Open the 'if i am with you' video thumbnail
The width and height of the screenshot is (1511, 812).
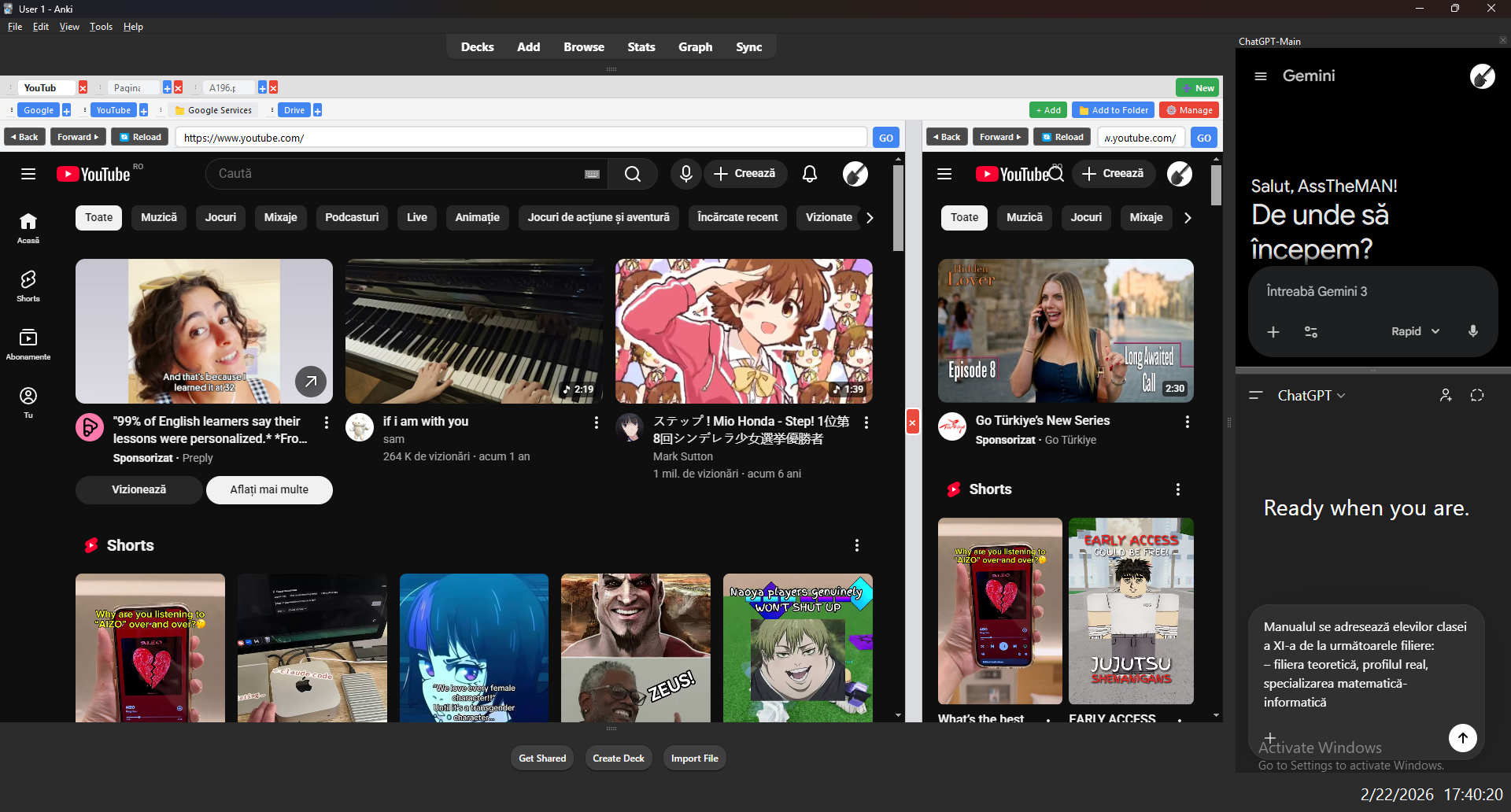click(473, 330)
